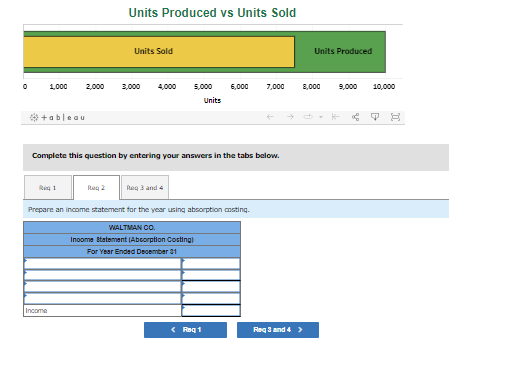The width and height of the screenshot is (510, 367).
Task: Click the 'Prepare an income statement' instruction text
Action: pos(139,210)
